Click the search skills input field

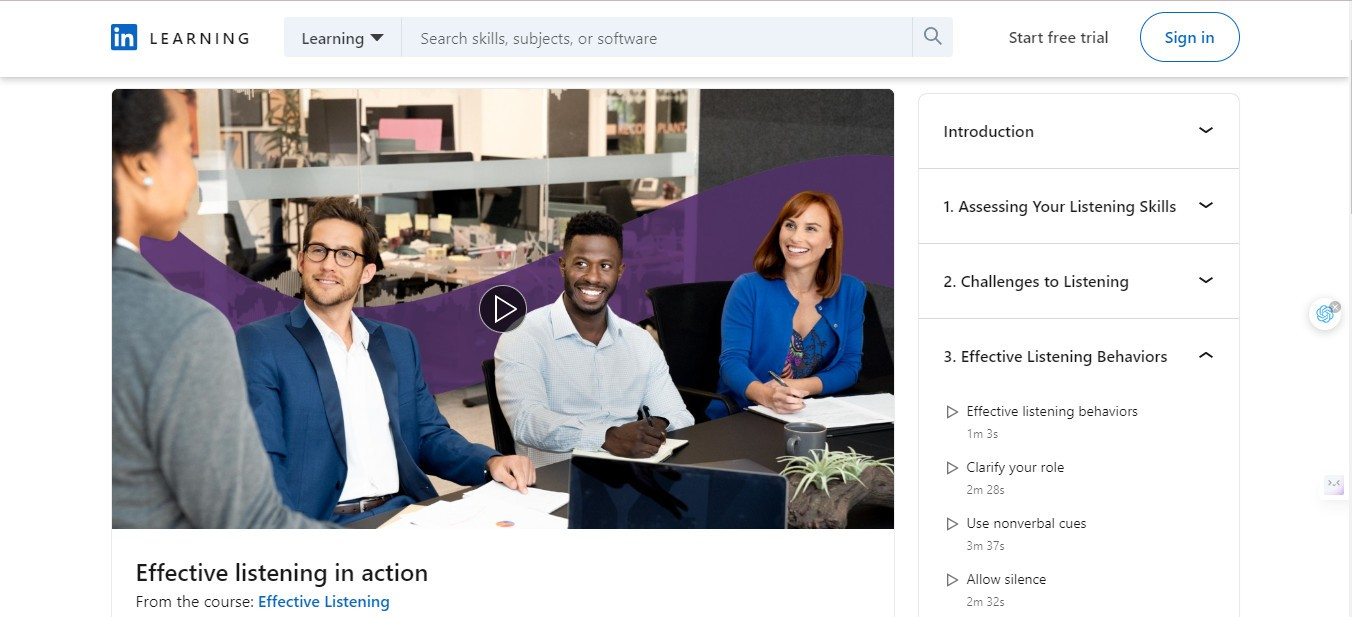(657, 38)
